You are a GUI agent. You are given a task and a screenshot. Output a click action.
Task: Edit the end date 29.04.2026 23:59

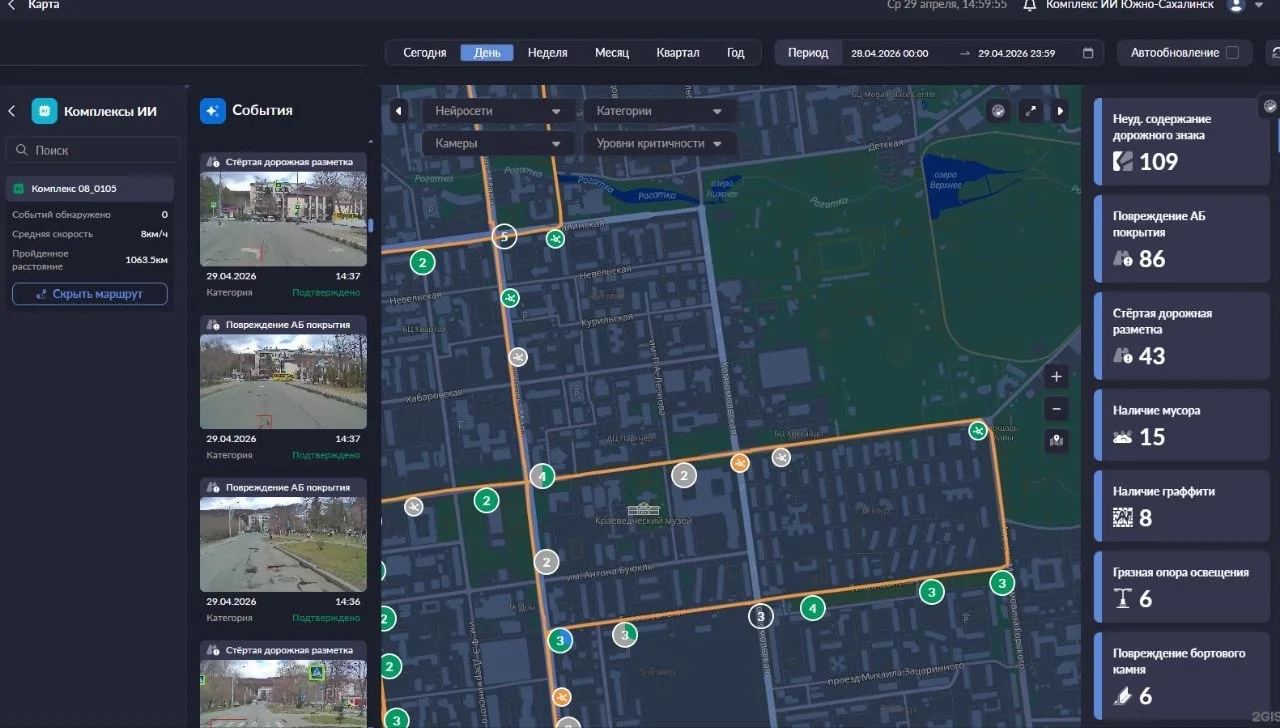pos(1017,53)
